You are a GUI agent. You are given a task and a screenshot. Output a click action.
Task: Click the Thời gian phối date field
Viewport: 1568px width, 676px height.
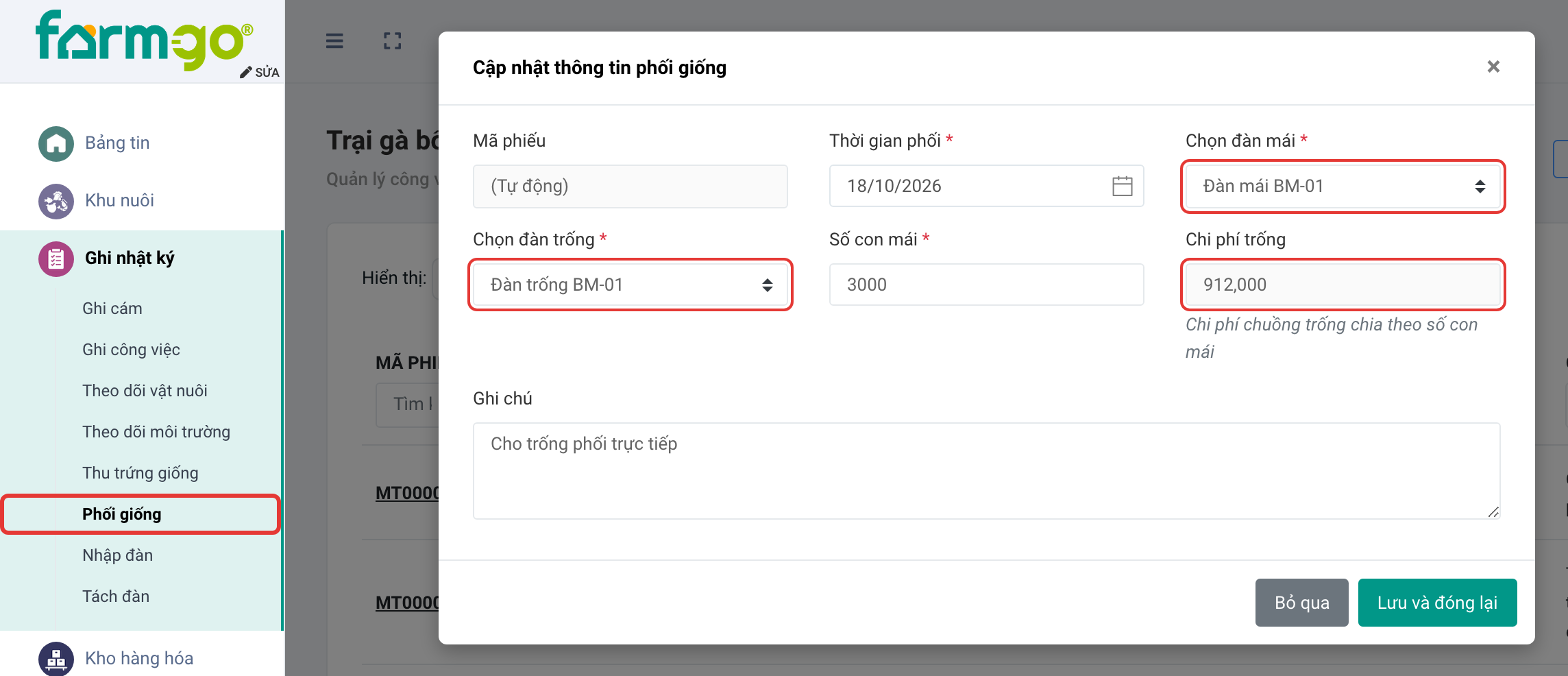[x=986, y=186]
